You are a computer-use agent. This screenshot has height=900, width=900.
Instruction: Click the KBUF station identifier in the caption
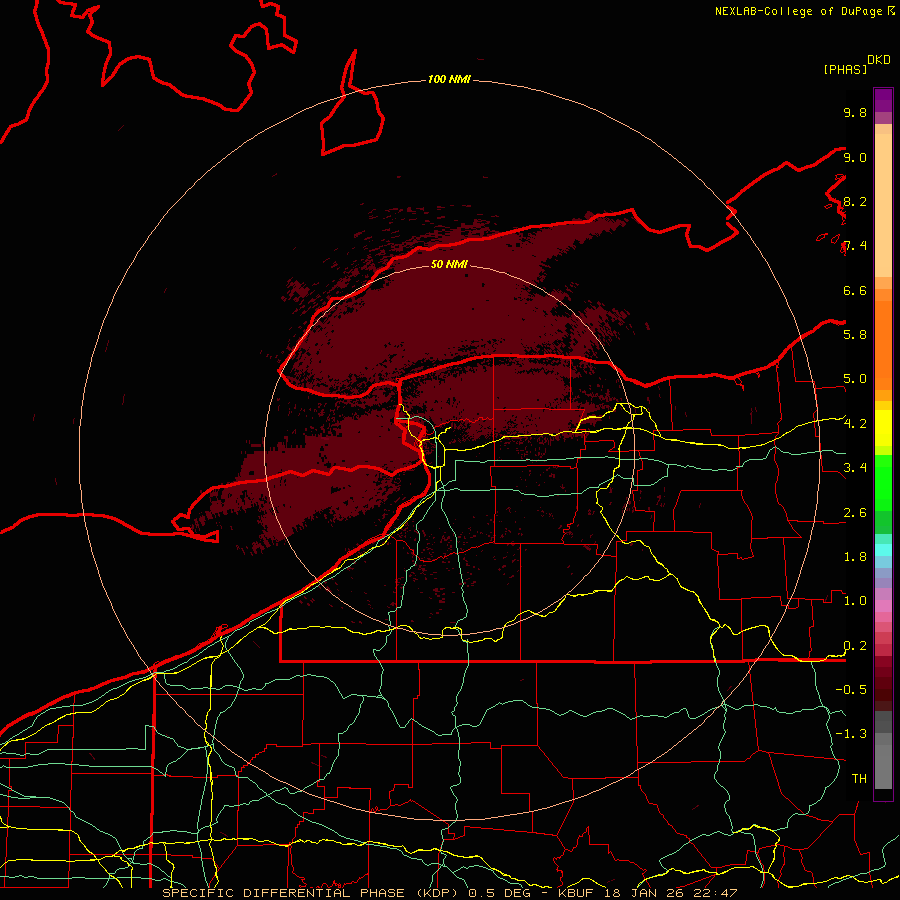(x=575, y=893)
